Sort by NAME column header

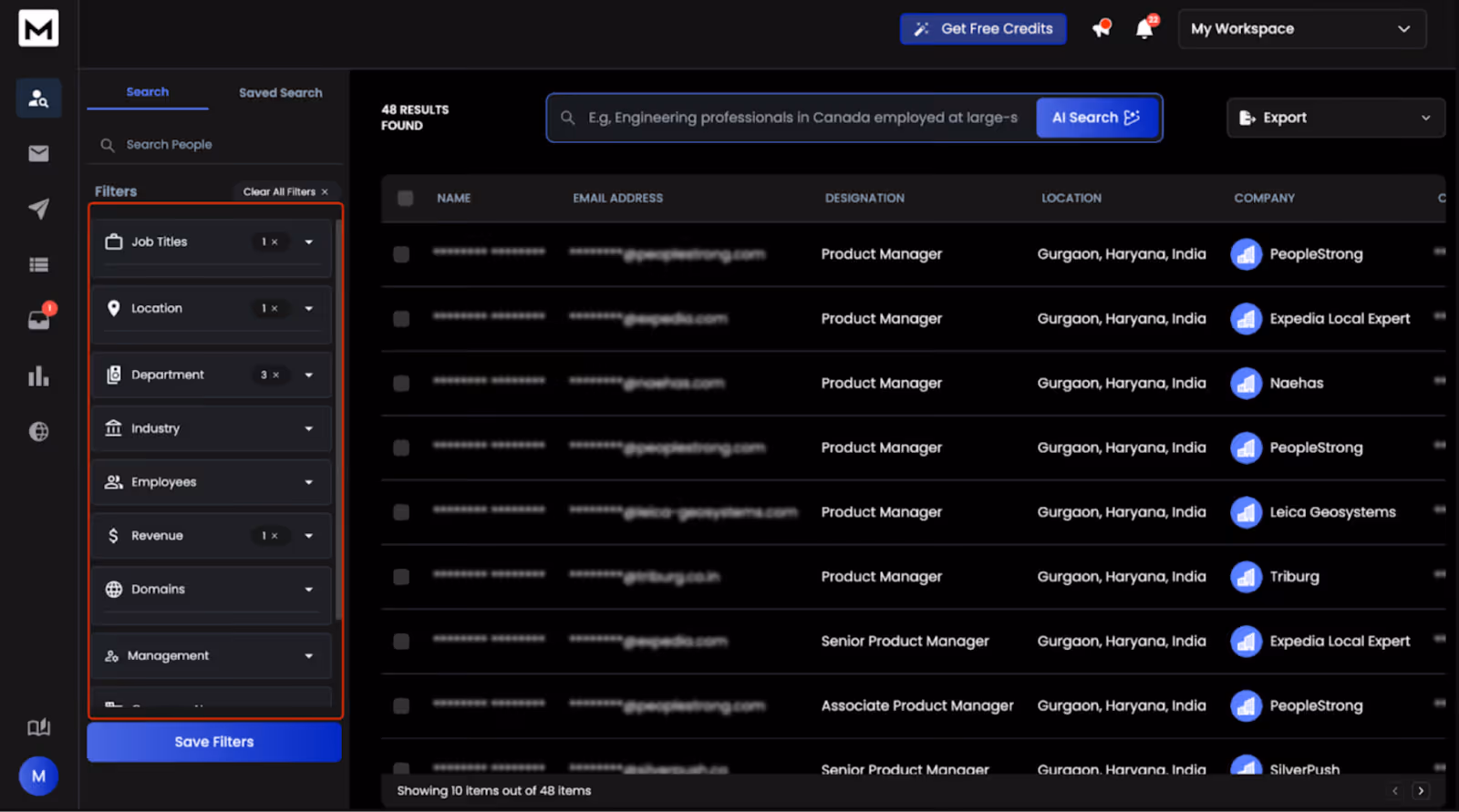[x=454, y=198]
